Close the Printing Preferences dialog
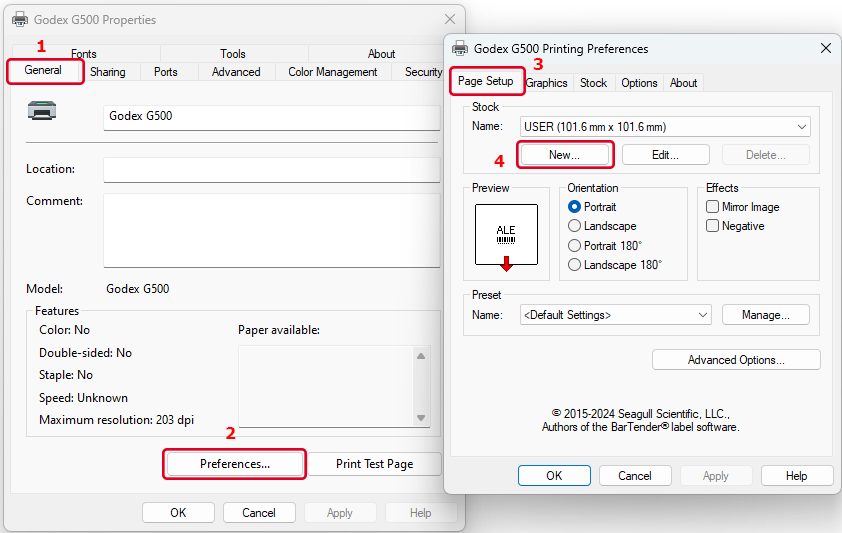 pos(825,48)
